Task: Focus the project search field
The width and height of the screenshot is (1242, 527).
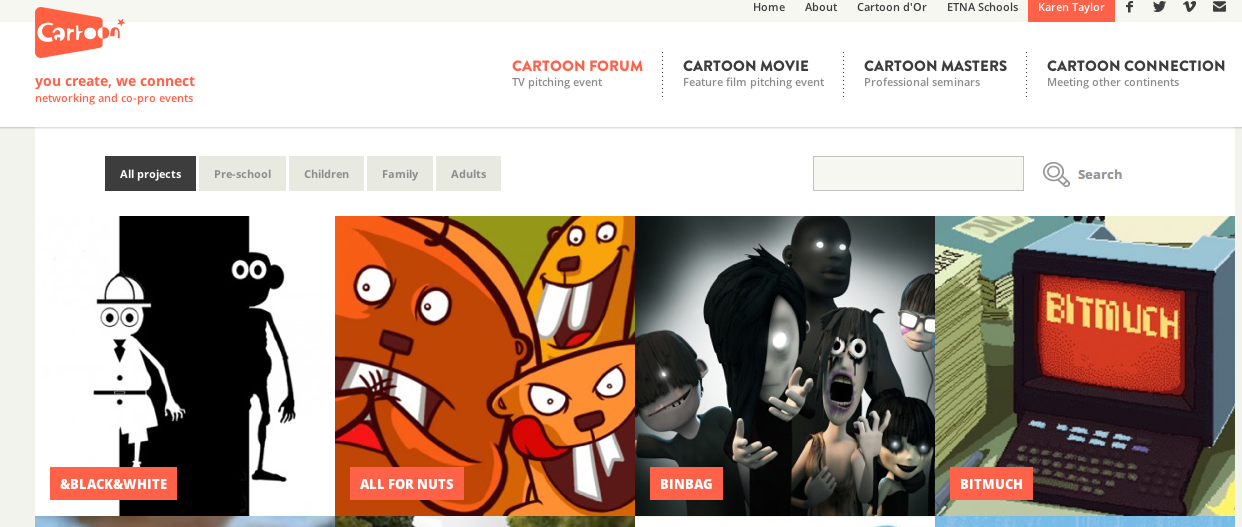Action: (x=918, y=174)
